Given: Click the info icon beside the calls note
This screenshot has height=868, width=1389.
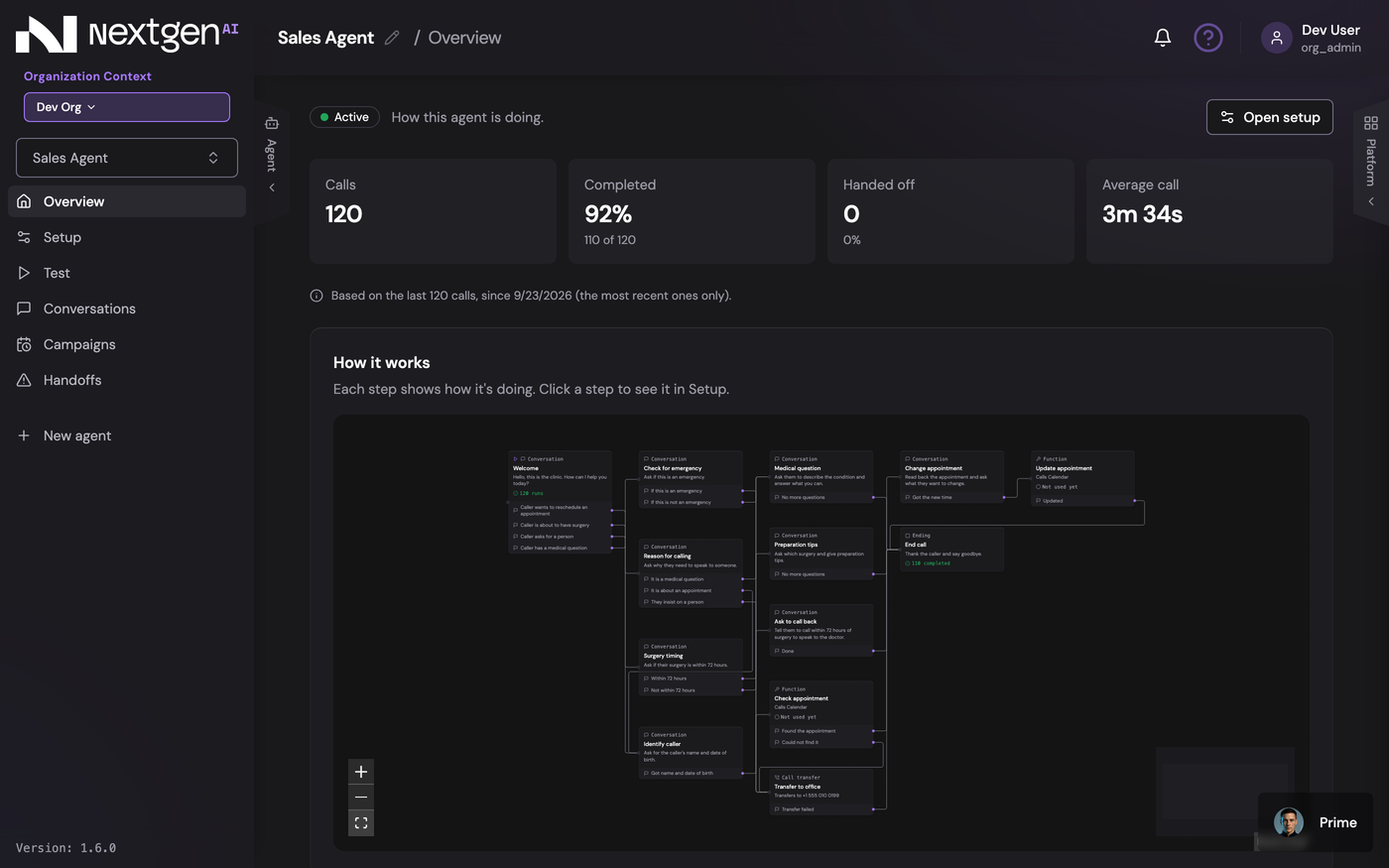Looking at the screenshot, I should click(316, 296).
